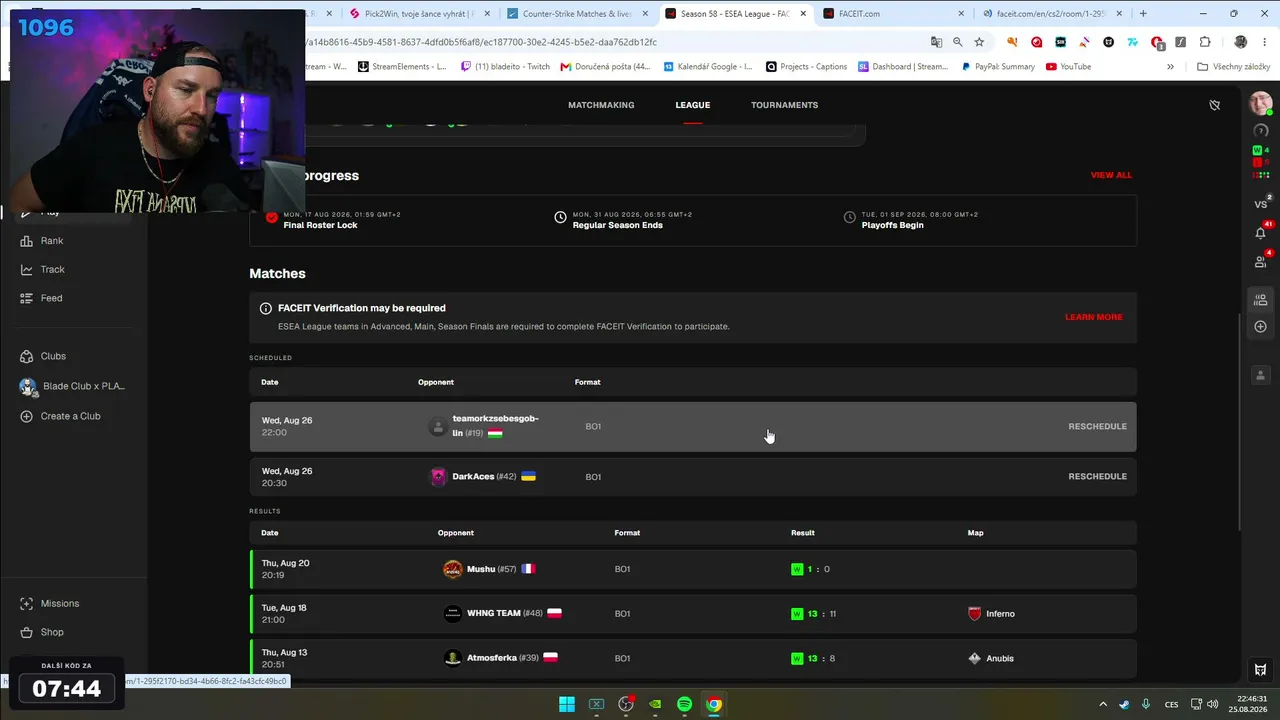
Task: Switch to the TOURNAMENTS tab
Action: point(784,105)
